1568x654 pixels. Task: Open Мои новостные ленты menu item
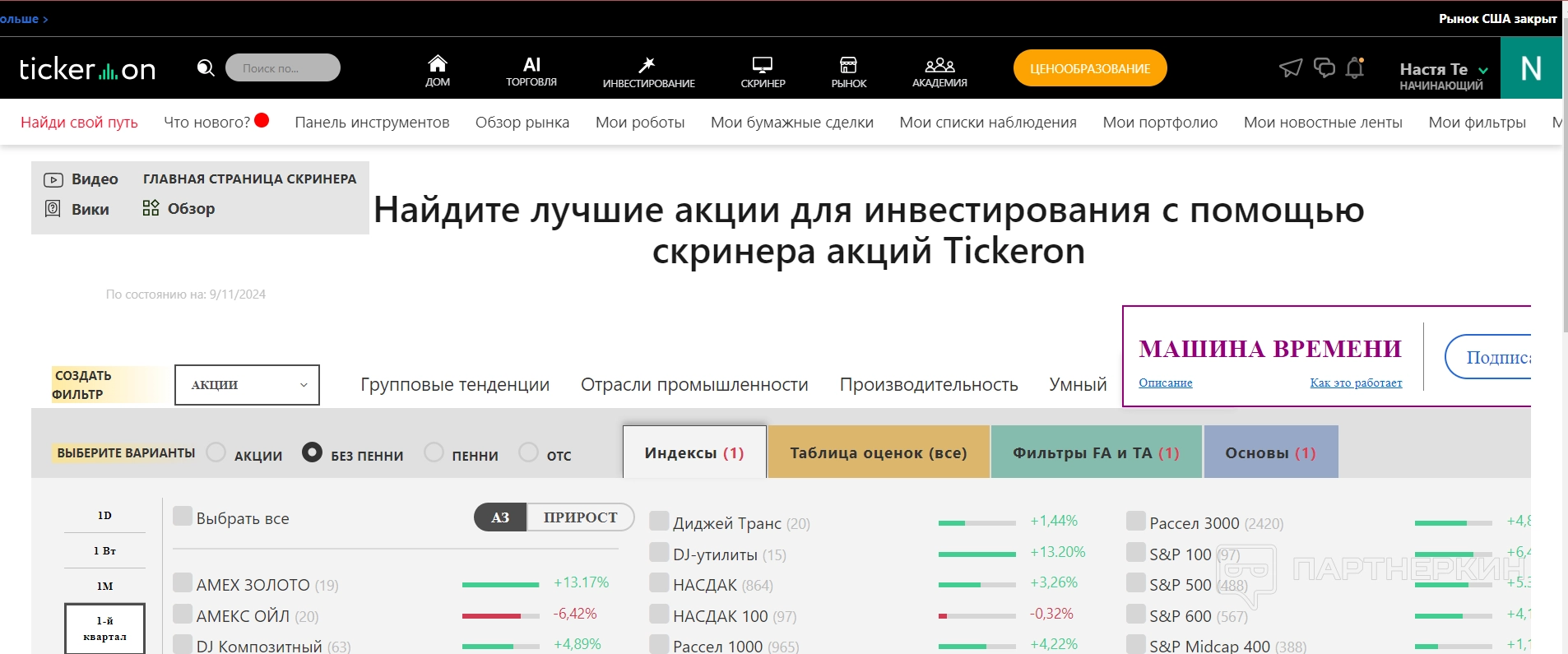[1323, 123]
